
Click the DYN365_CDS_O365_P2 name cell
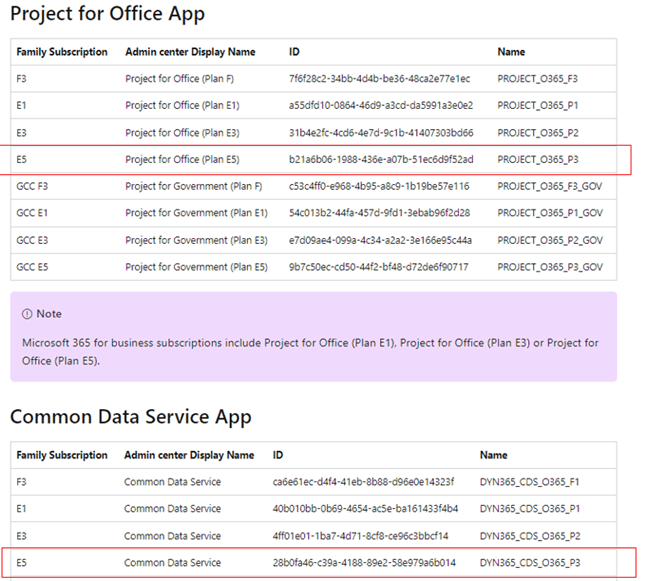pyautogui.click(x=529, y=535)
